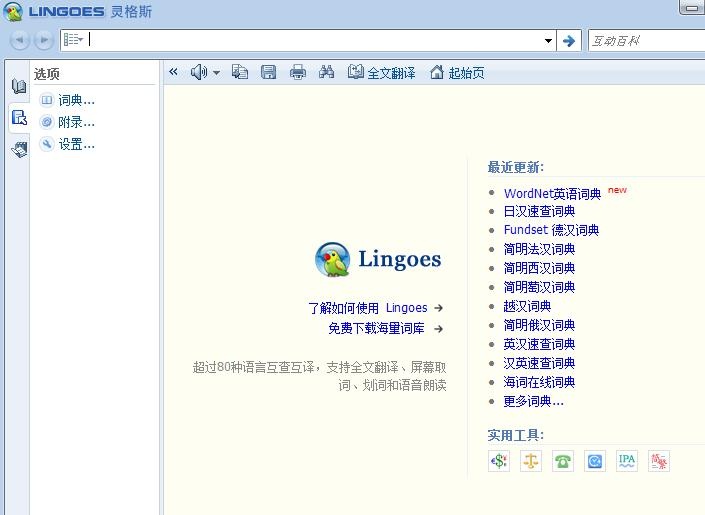Click the back navigation arrow

[x=19, y=40]
